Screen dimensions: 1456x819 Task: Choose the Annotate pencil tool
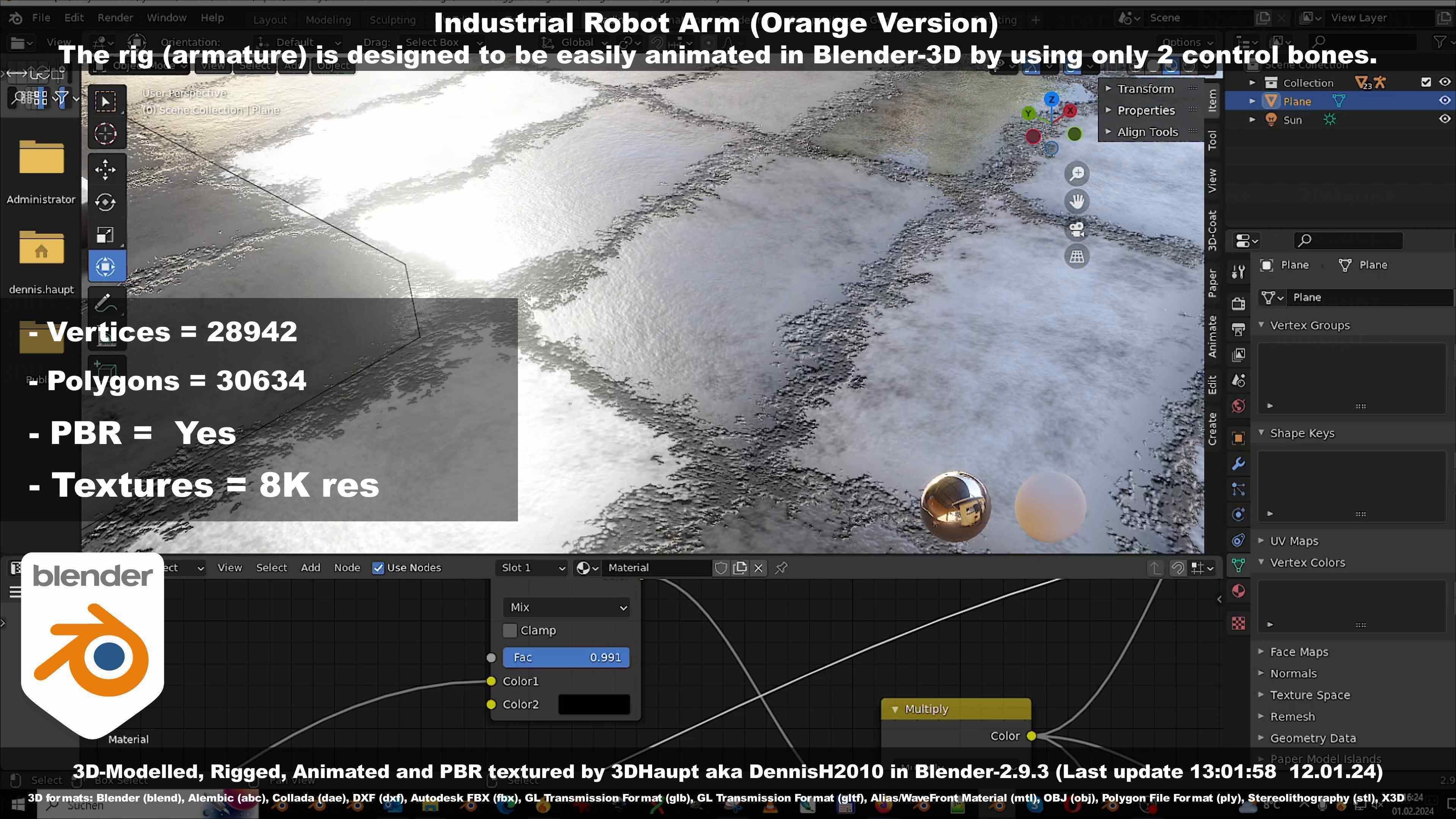coord(106,303)
